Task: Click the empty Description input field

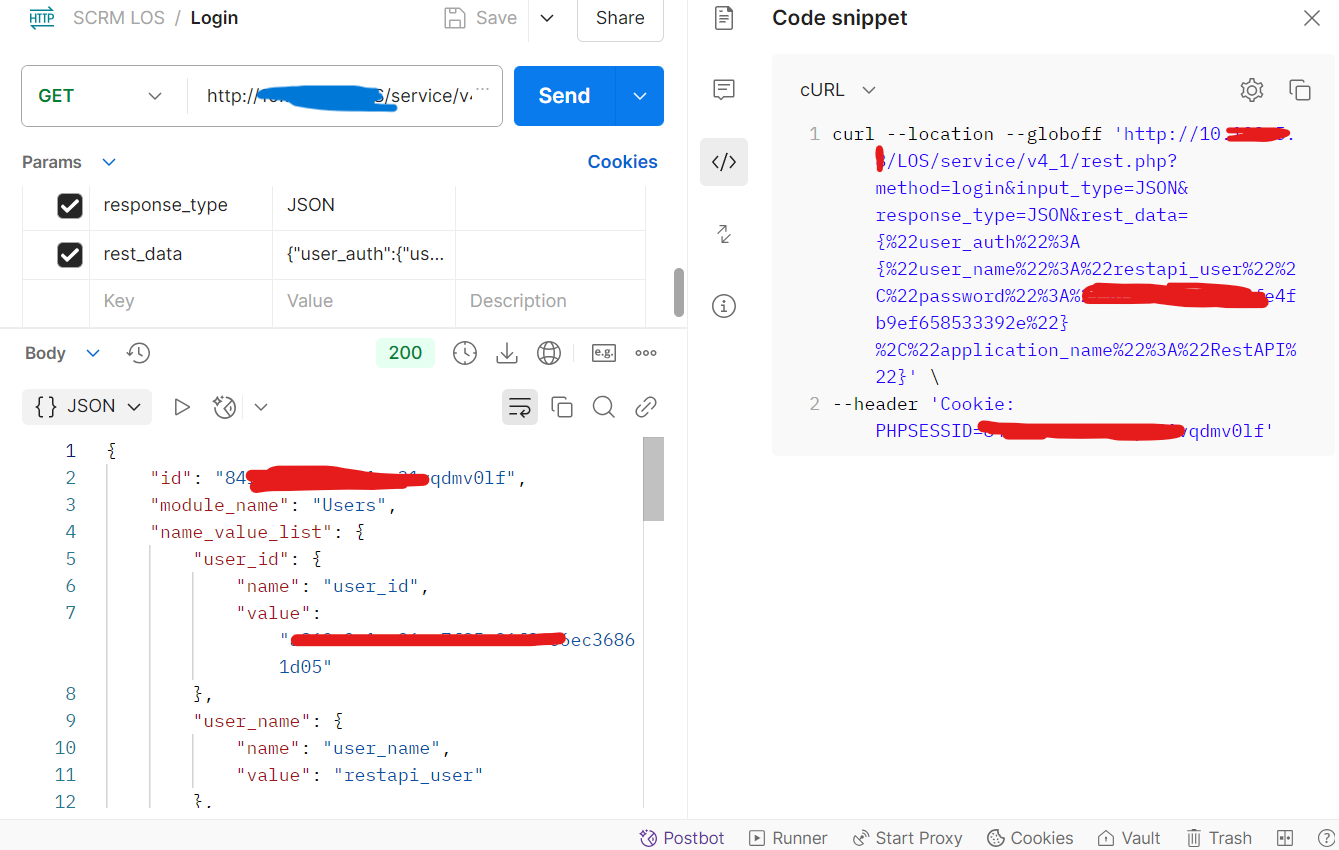Action: tap(550, 301)
